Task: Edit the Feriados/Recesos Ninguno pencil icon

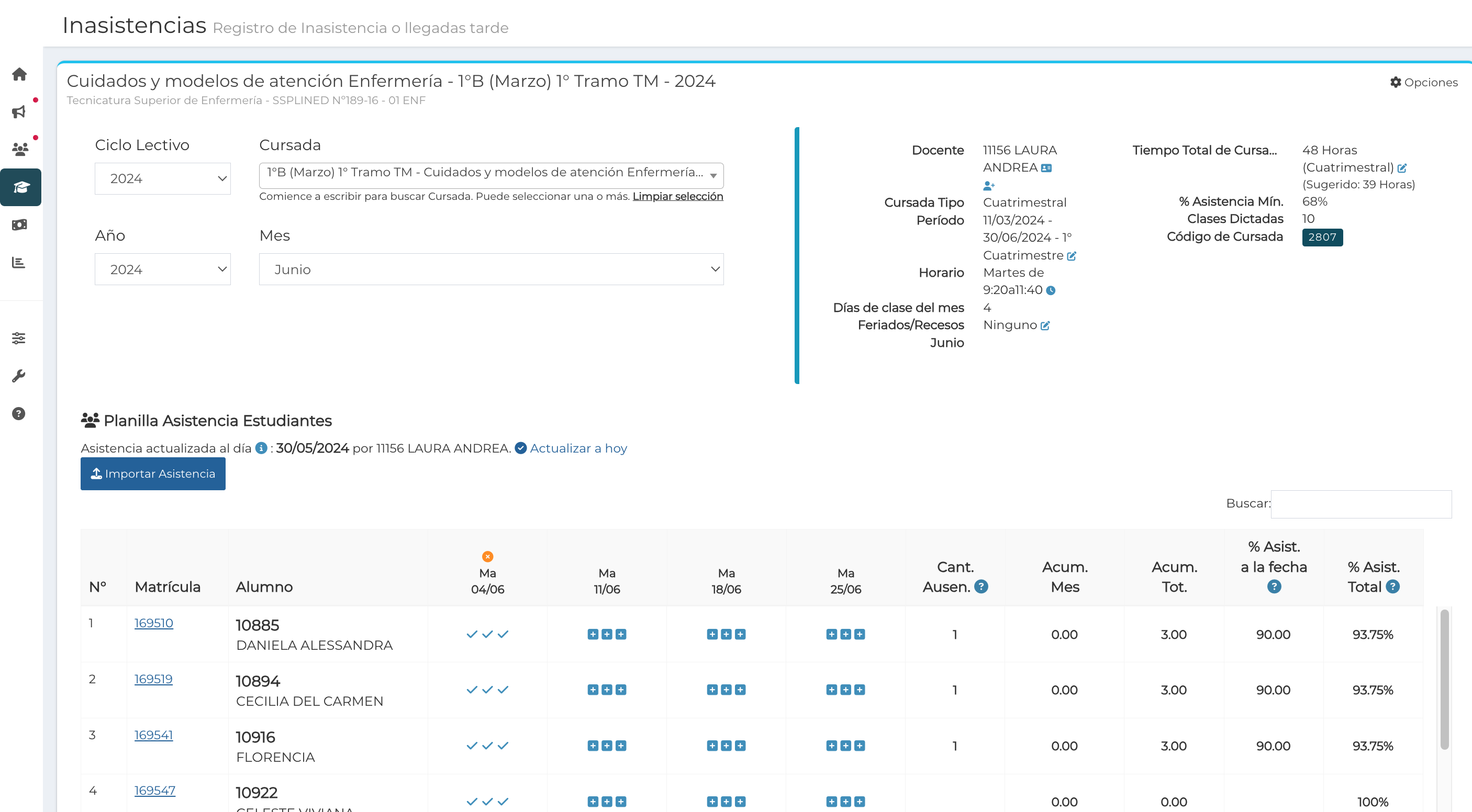Action: pyautogui.click(x=1045, y=325)
